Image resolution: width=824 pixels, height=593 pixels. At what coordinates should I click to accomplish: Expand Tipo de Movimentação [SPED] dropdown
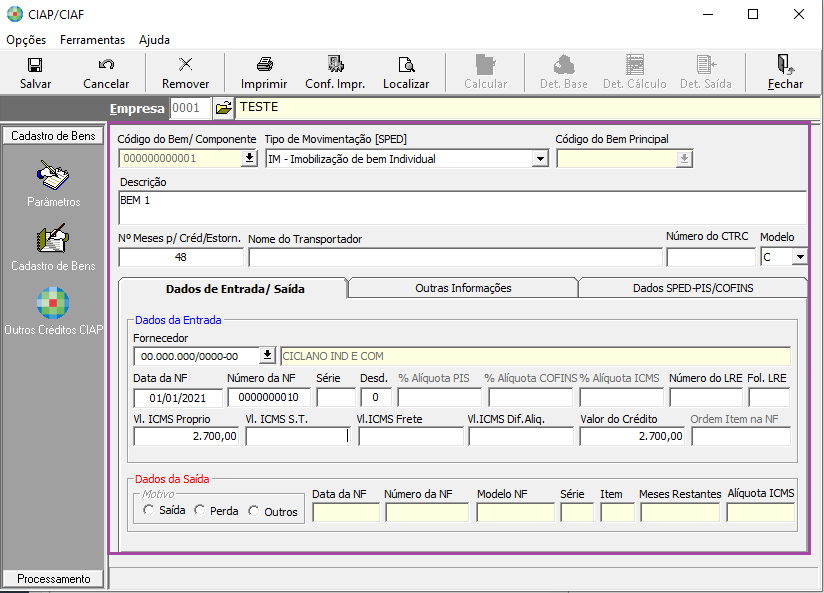(540, 159)
